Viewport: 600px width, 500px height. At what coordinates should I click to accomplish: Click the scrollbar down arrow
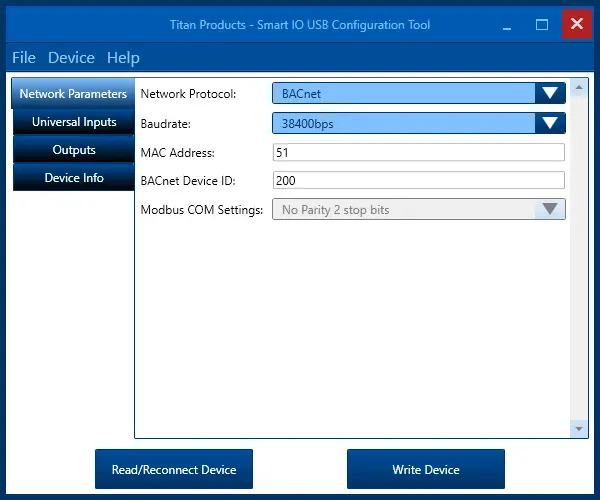click(578, 428)
